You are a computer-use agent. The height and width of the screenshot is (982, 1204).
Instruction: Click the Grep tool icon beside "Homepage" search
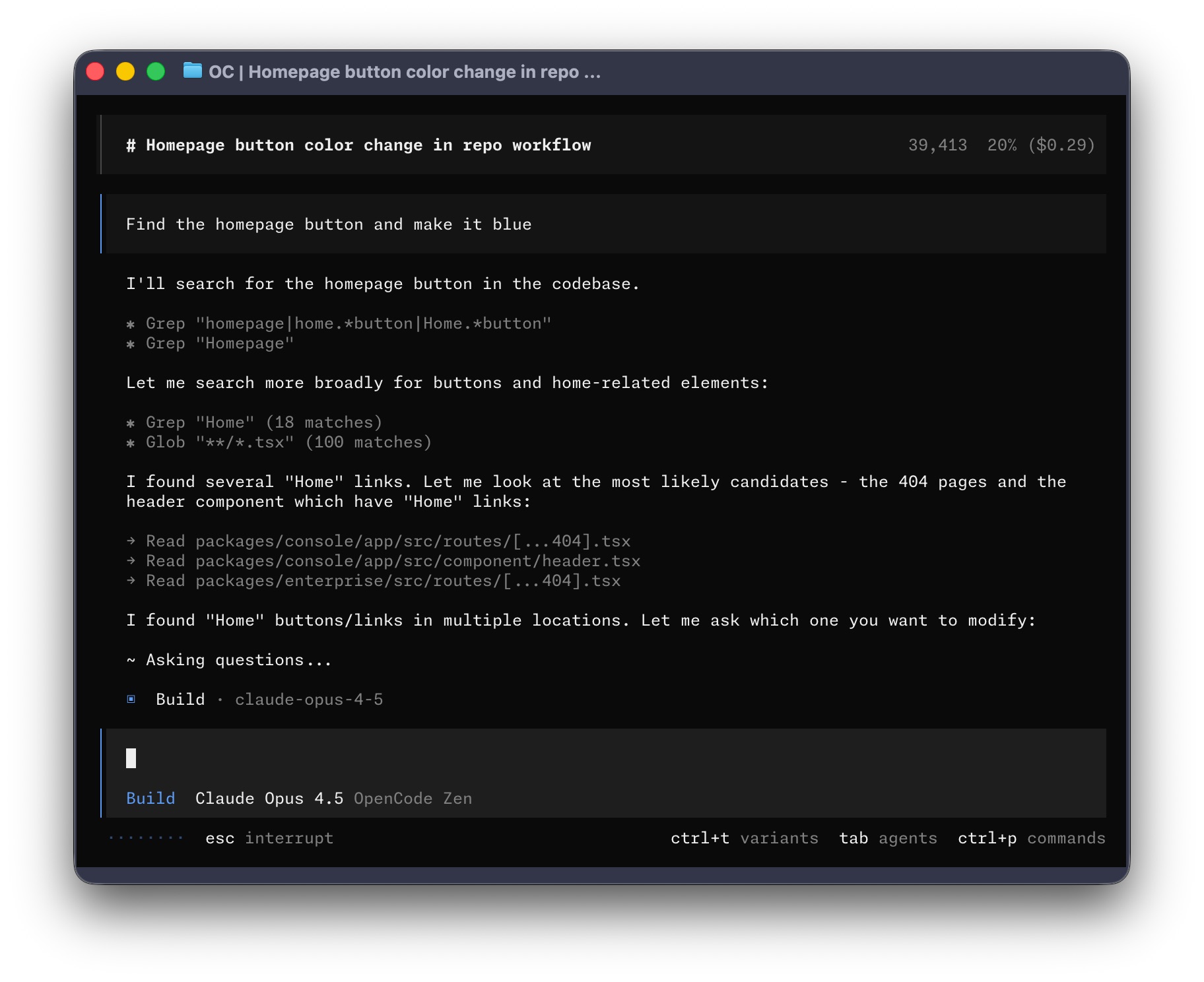tap(132, 343)
